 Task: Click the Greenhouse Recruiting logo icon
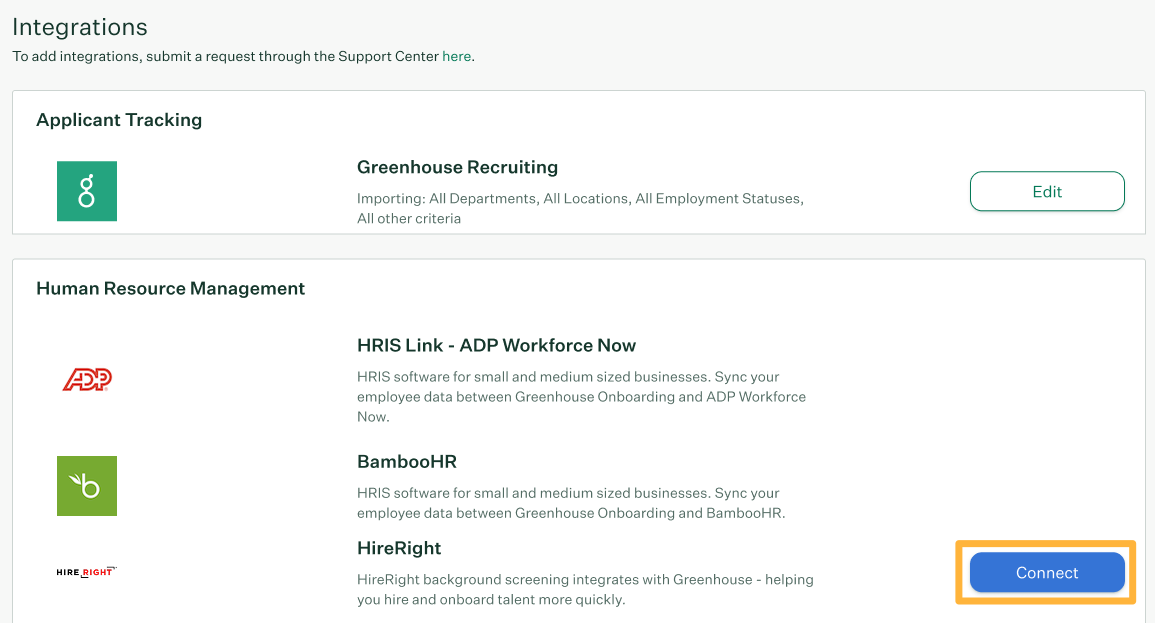(87, 191)
